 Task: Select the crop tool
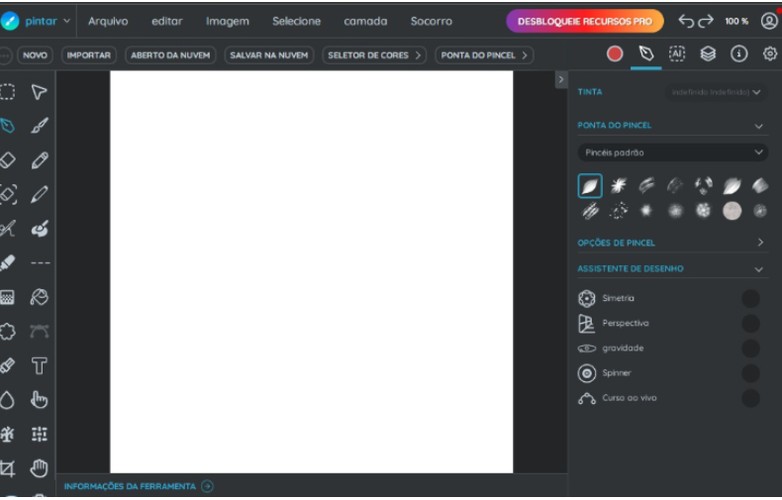(x=7, y=468)
